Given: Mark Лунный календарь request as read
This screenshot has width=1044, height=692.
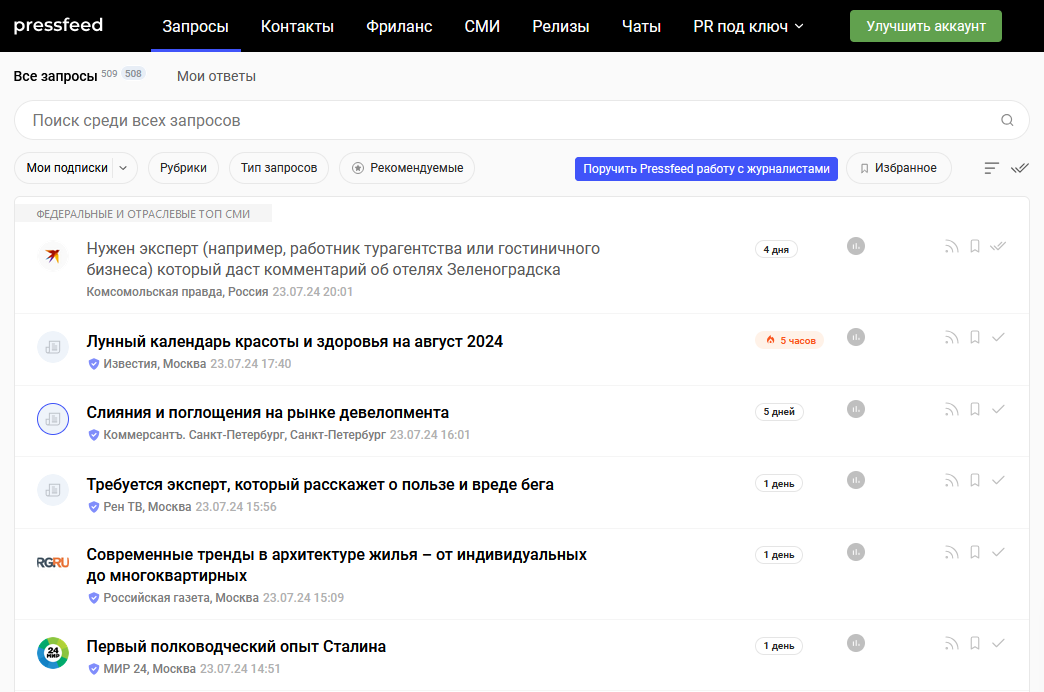Looking at the screenshot, I should [998, 337].
